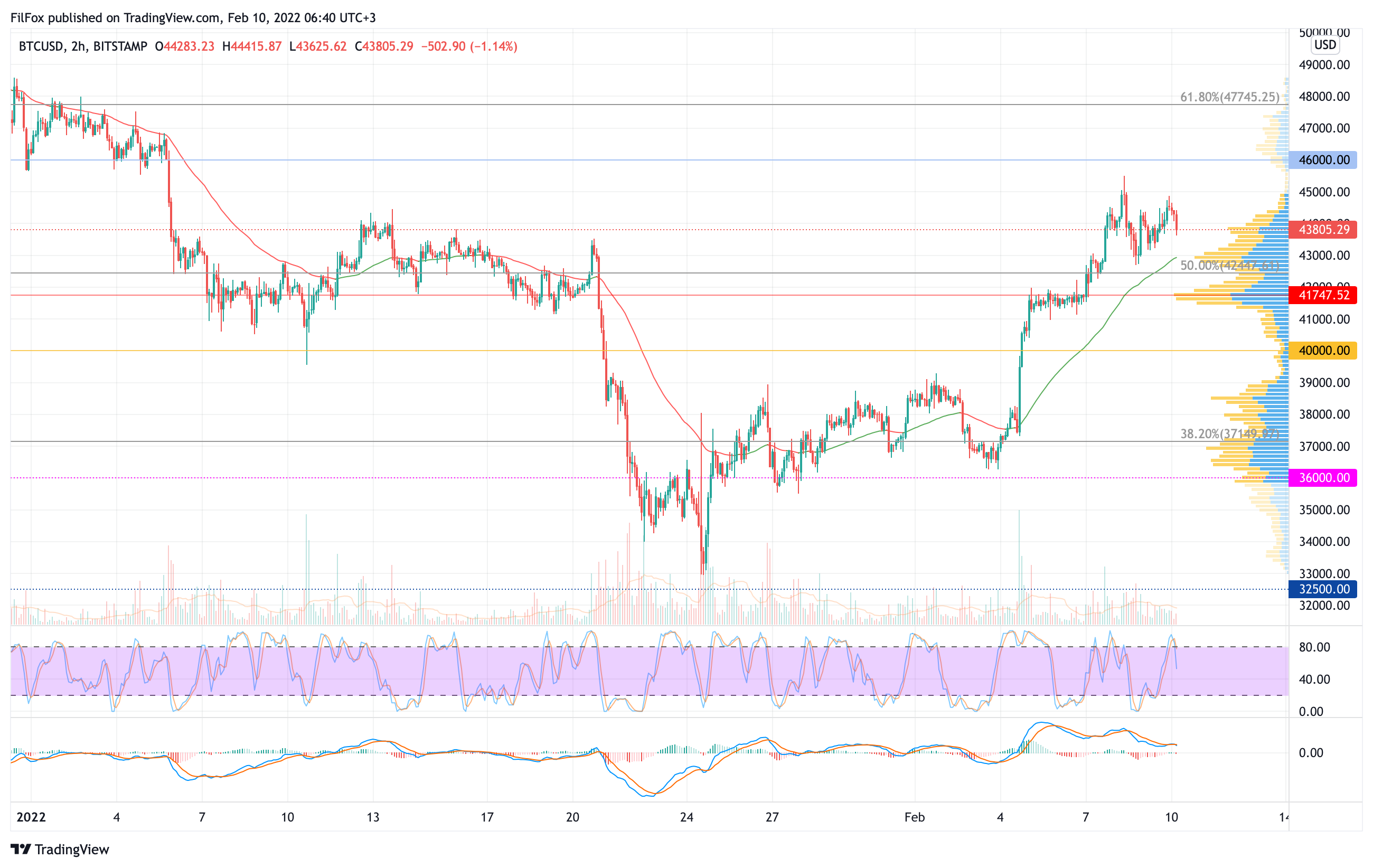Click the current price label 43805.29
Image resolution: width=1373 pixels, height=868 pixels.
coord(1323,230)
